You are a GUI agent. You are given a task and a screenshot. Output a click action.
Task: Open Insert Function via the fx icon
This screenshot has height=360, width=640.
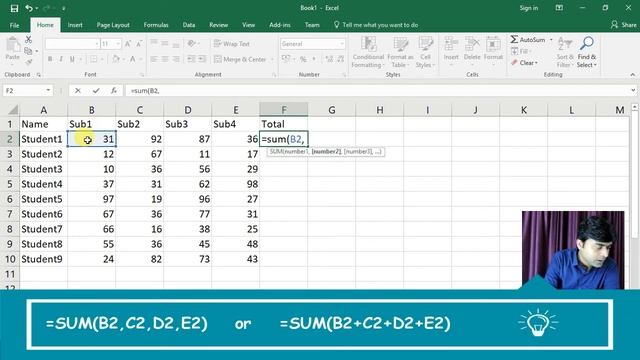pos(114,91)
